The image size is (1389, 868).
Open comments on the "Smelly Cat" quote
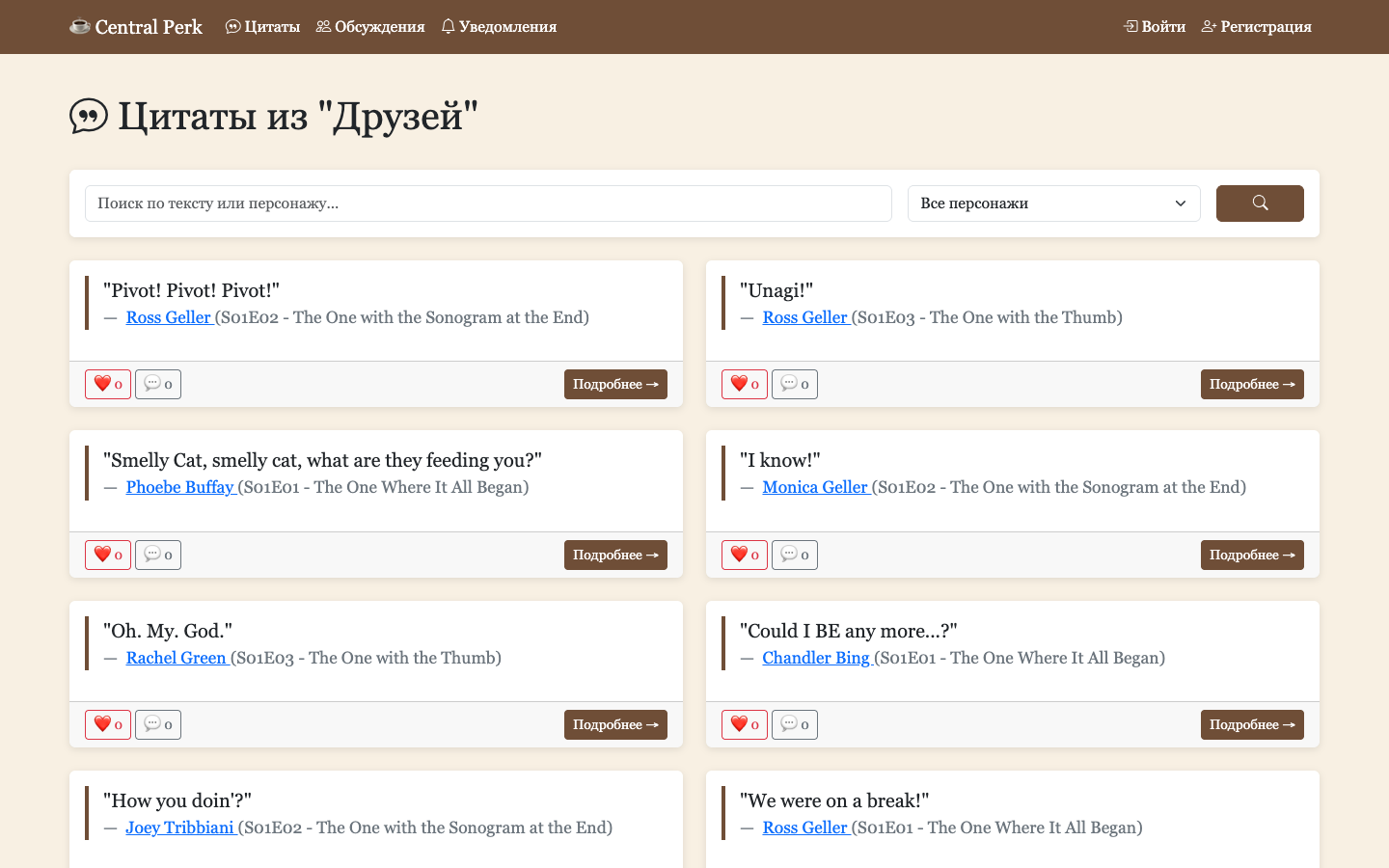click(x=158, y=555)
